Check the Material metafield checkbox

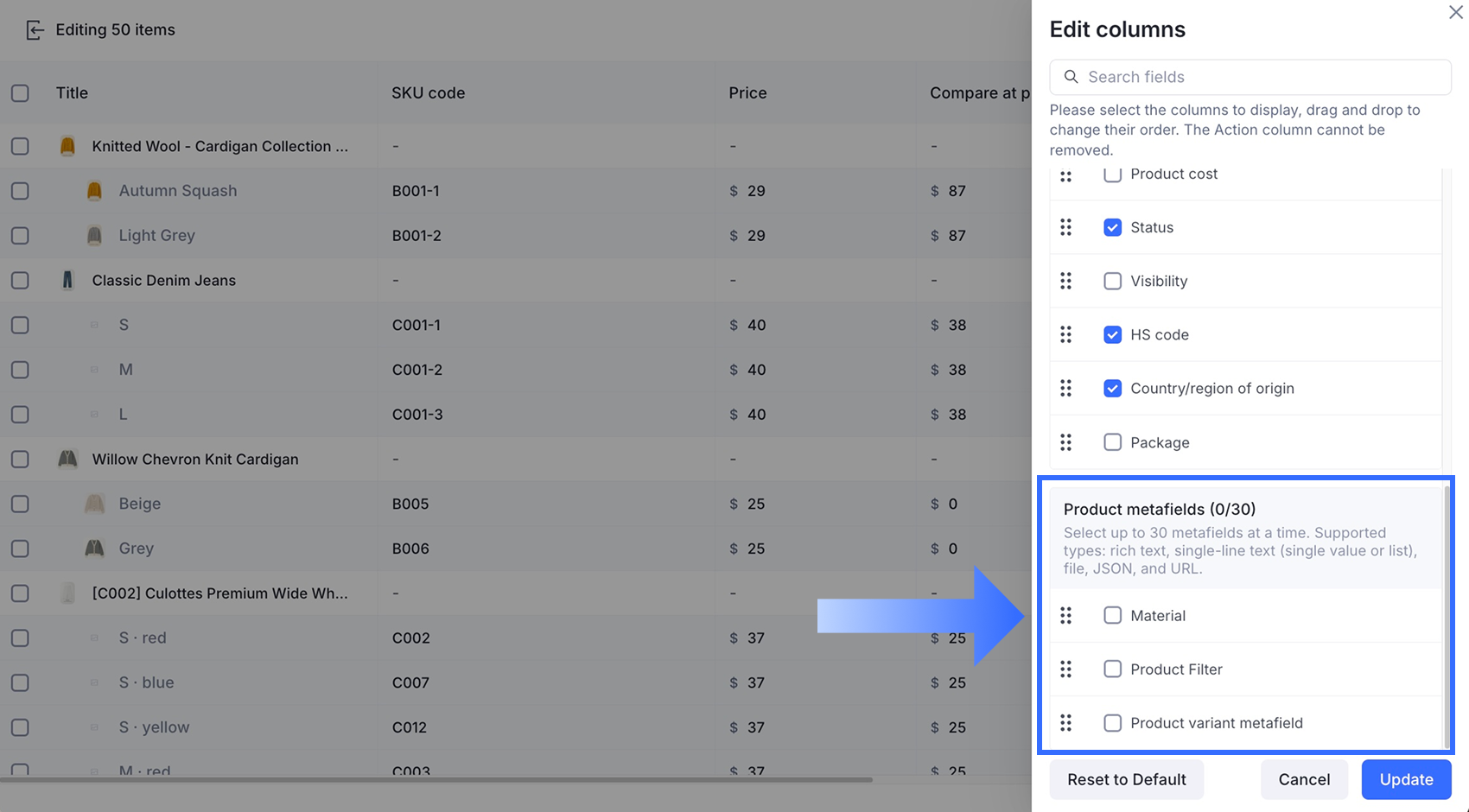1112,615
